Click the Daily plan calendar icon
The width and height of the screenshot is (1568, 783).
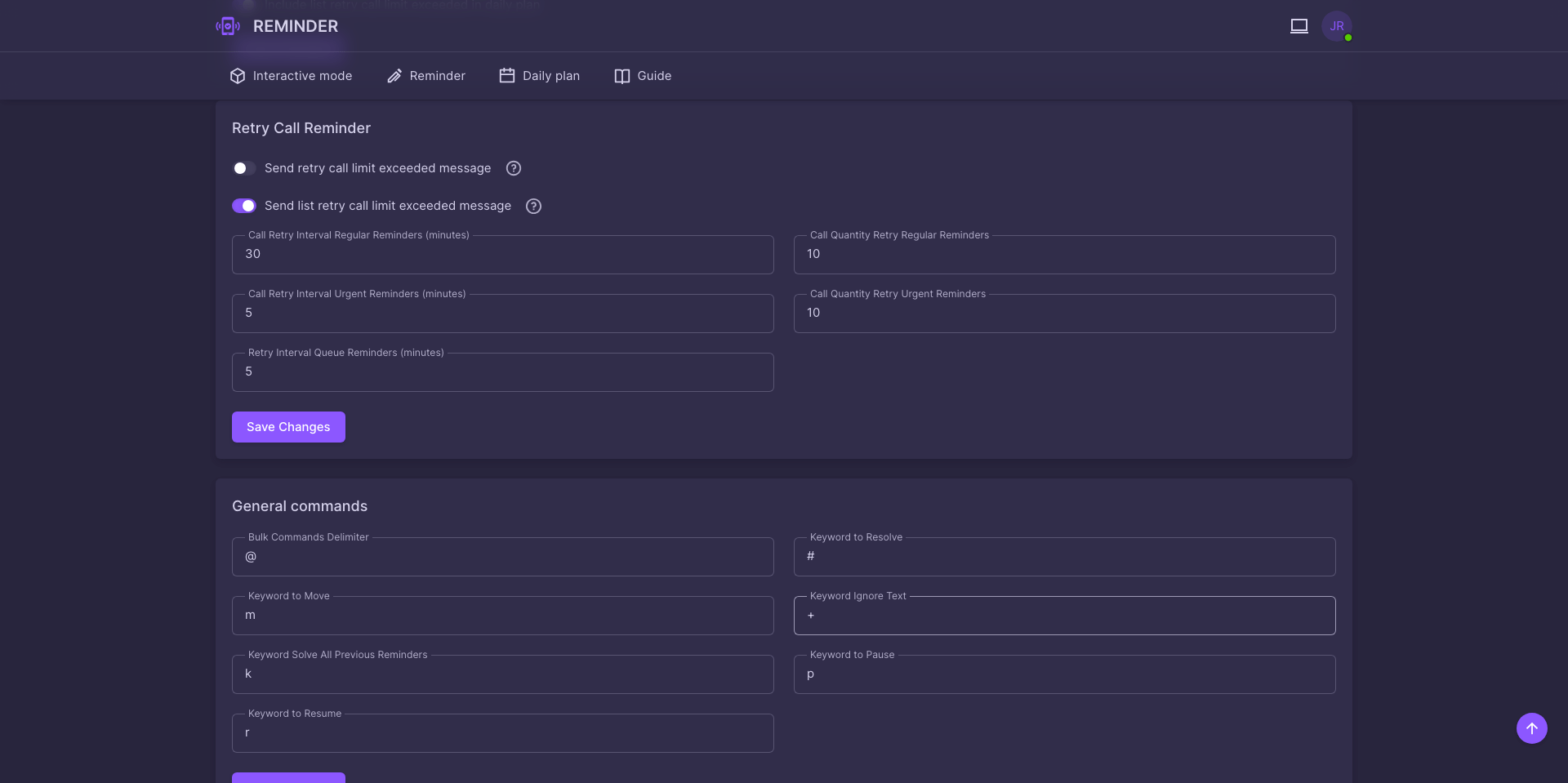click(507, 76)
